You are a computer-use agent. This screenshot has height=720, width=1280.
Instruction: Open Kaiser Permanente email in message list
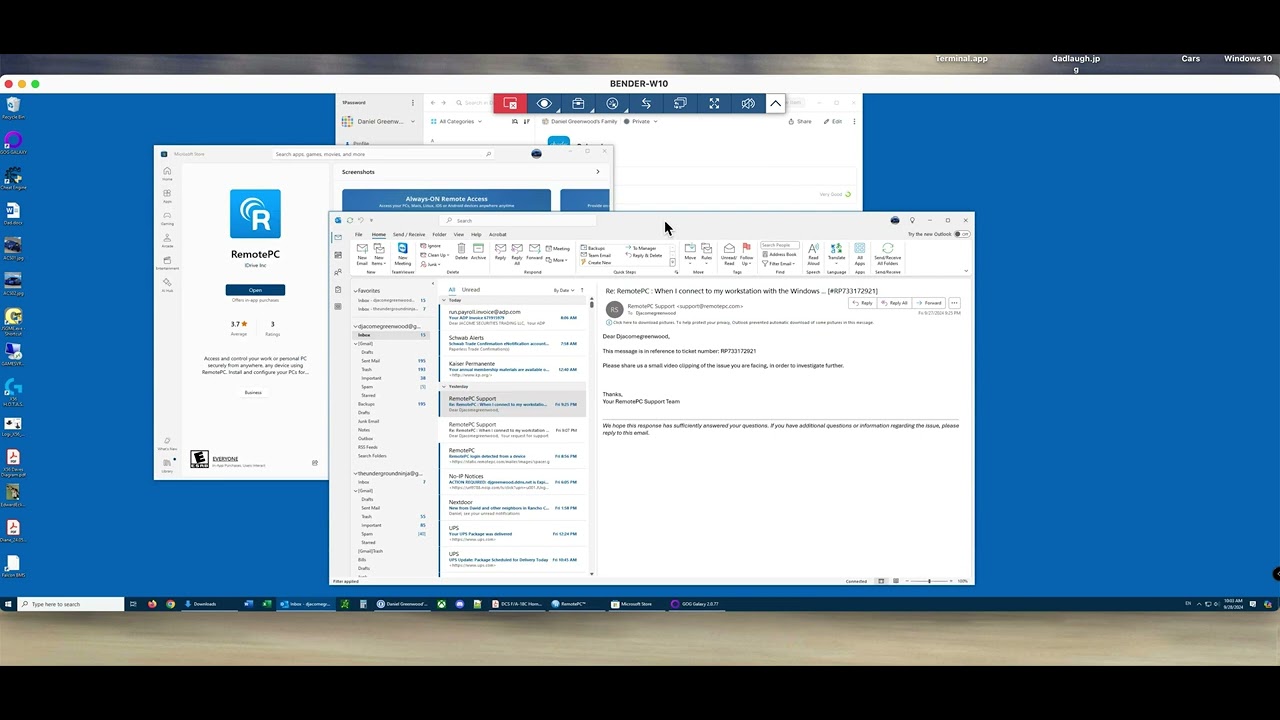[513, 369]
